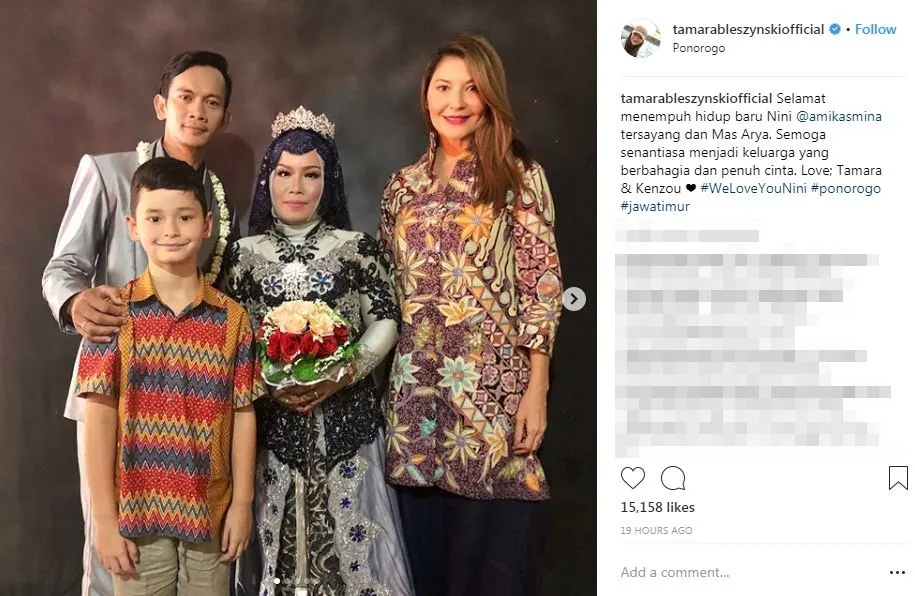This screenshot has width=915, height=596.
Task: Open the 19 HOURS AGO timestamp link
Action: click(656, 531)
